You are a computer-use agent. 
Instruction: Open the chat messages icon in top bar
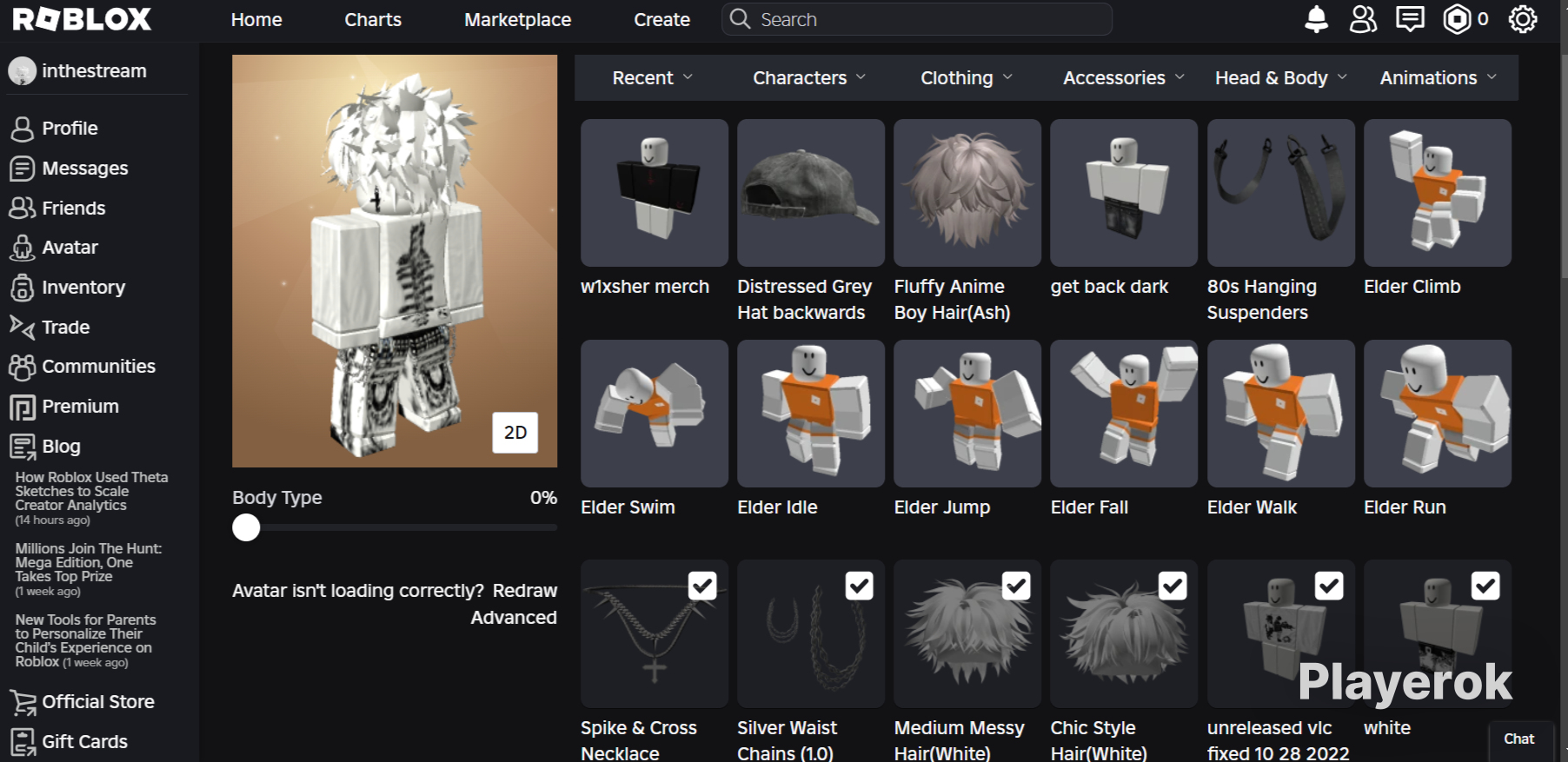(x=1410, y=19)
